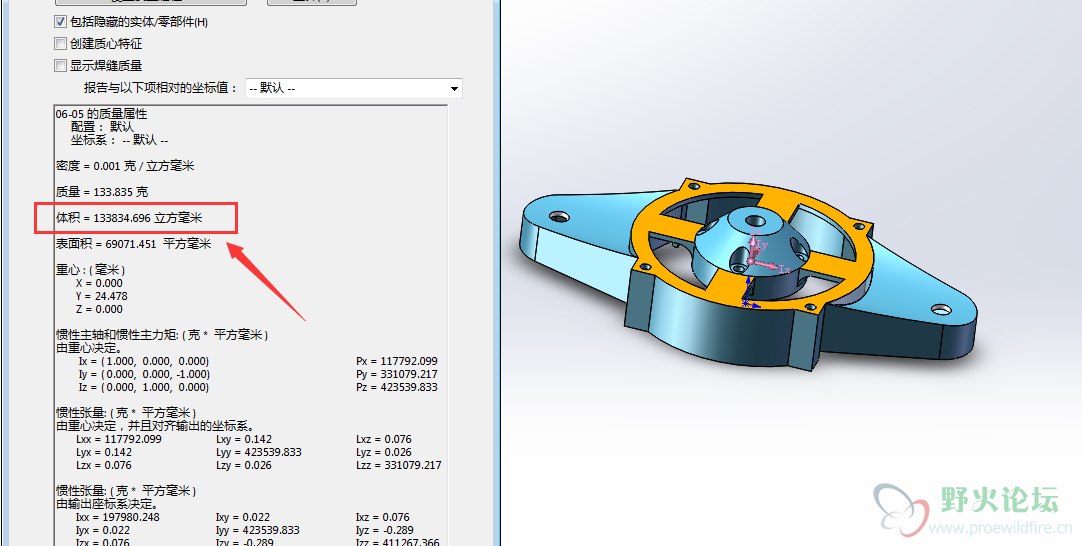This screenshot has width=1082, height=546.
Task: Select the Iyy = 423539.833 entry
Action: click(x=258, y=530)
